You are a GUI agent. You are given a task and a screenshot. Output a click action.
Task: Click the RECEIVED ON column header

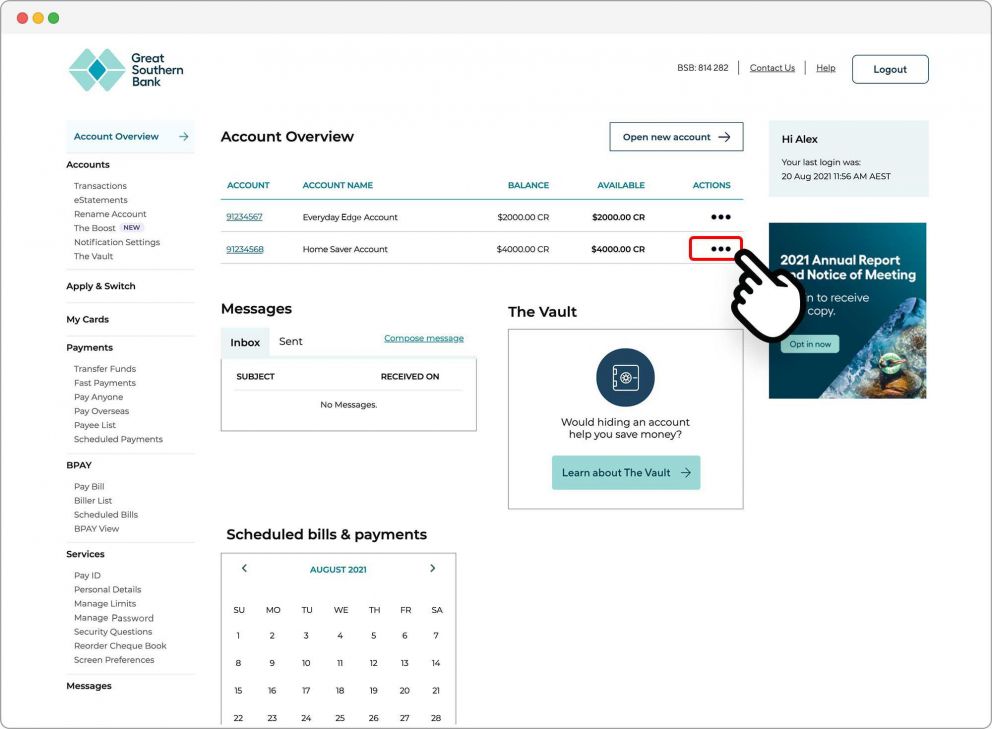click(x=410, y=377)
